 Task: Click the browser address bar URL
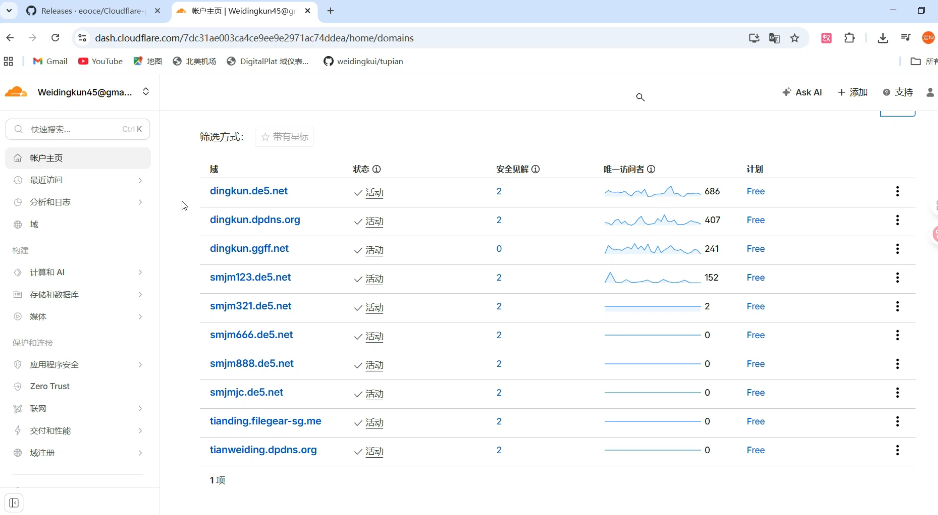click(254, 38)
